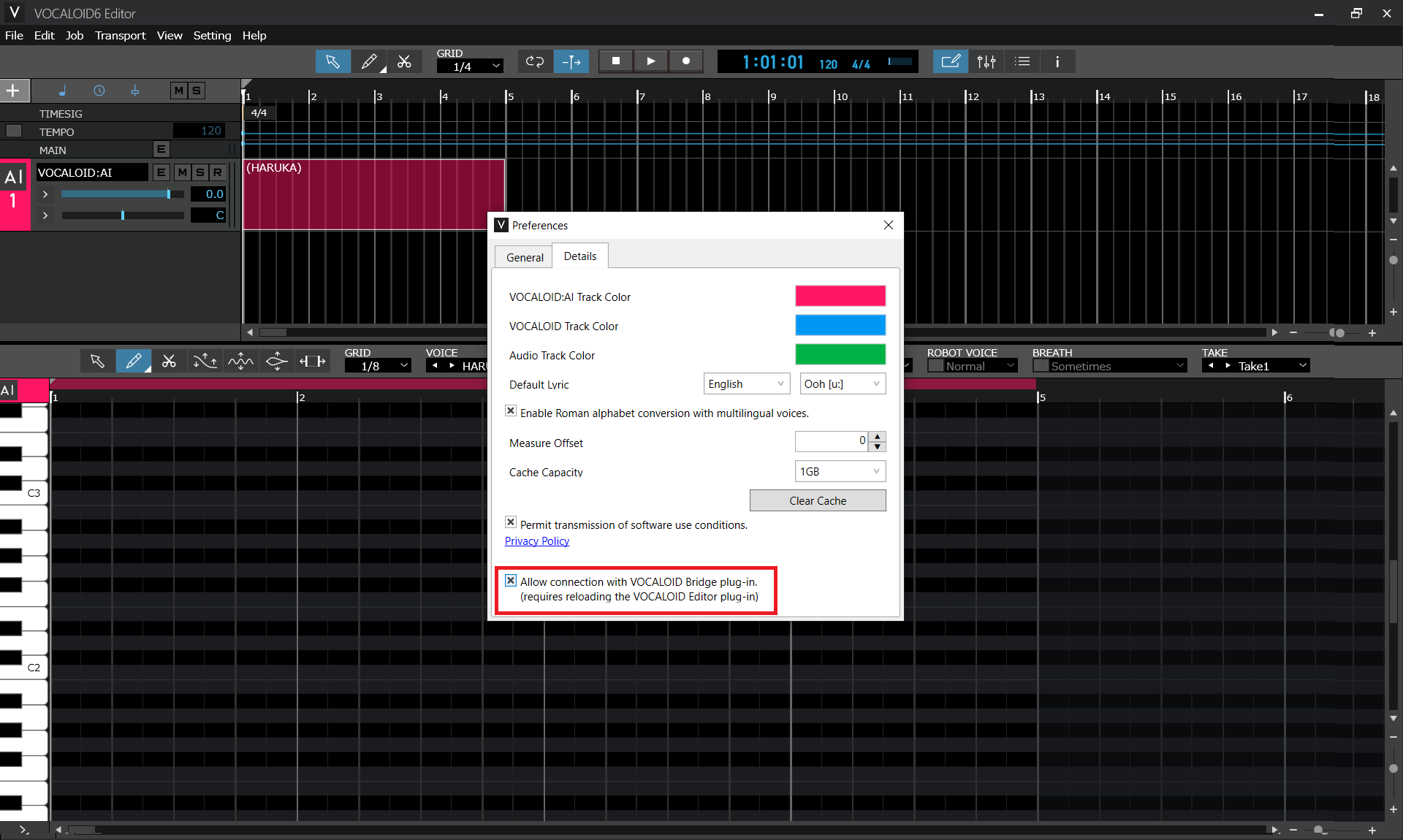The height and width of the screenshot is (840, 1403).
Task: Open the File menu
Action: pos(14,35)
